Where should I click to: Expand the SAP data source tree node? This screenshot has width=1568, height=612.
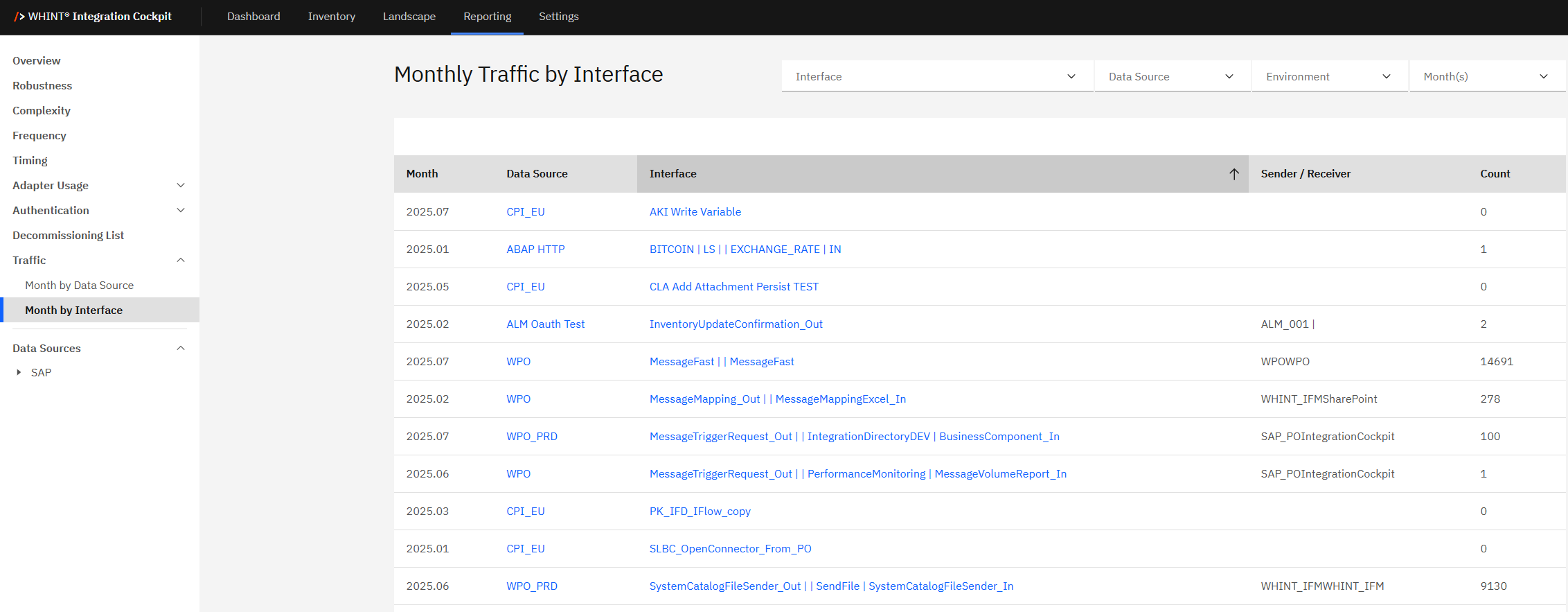[19, 373]
